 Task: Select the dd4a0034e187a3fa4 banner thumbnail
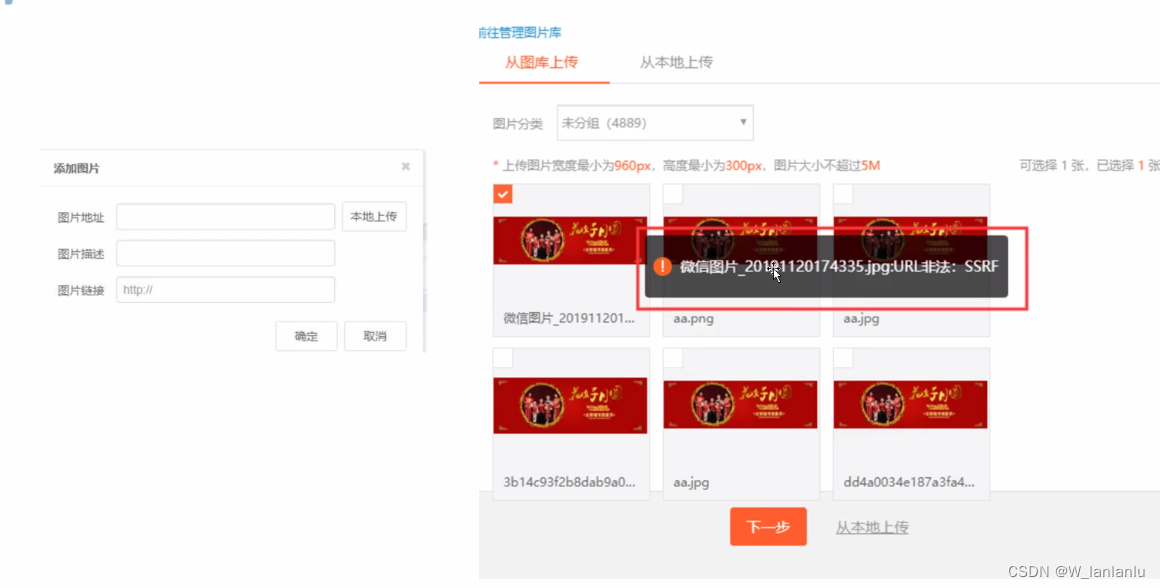[910, 405]
